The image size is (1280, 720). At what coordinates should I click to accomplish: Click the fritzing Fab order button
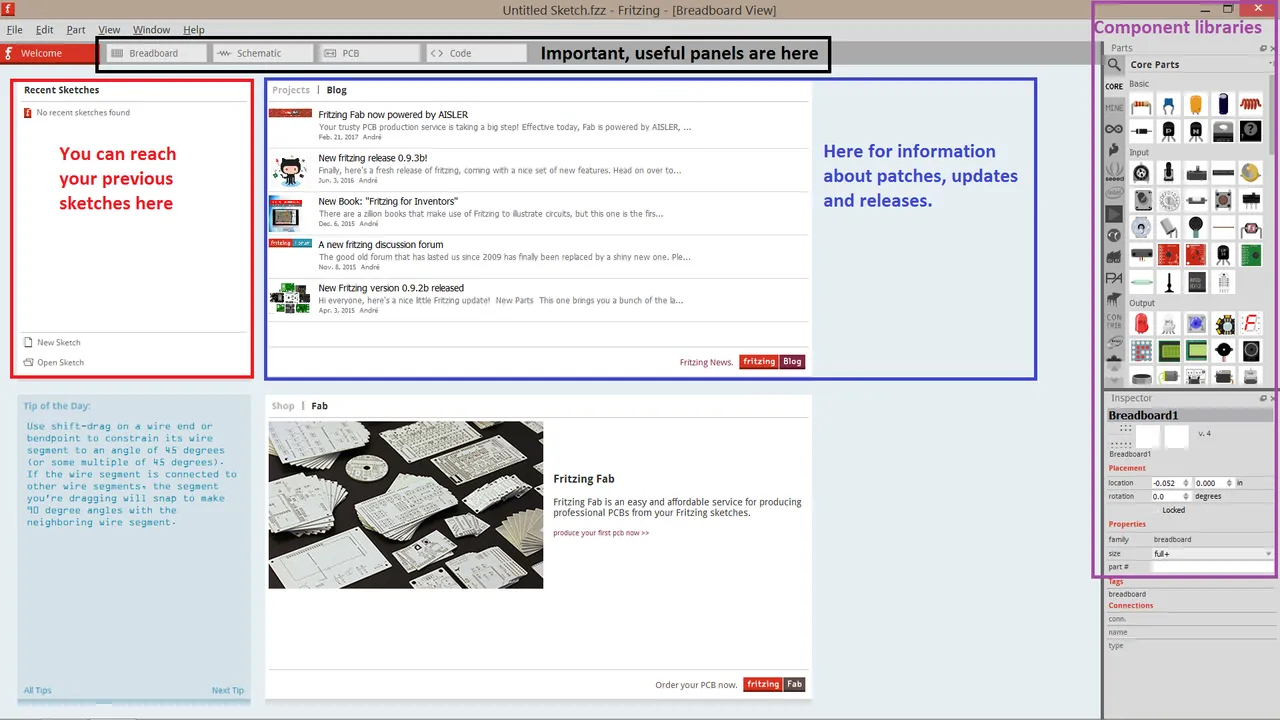pos(774,684)
